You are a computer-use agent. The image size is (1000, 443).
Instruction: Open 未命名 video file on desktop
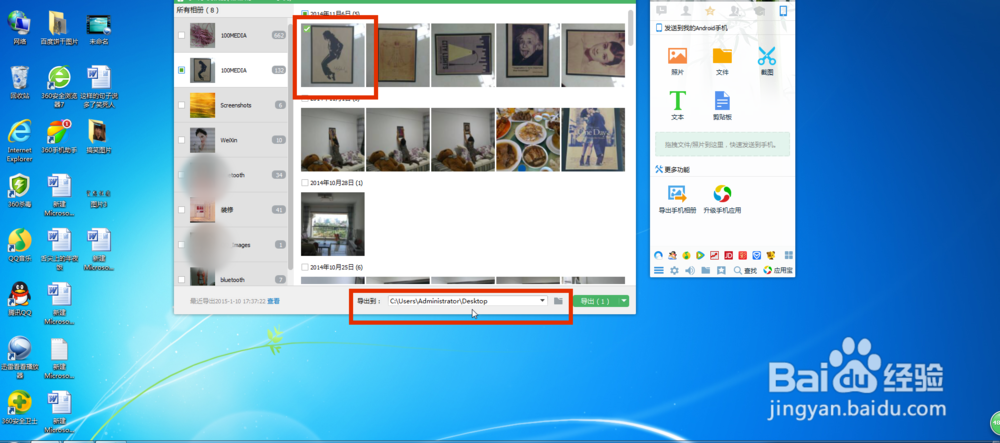click(x=99, y=28)
